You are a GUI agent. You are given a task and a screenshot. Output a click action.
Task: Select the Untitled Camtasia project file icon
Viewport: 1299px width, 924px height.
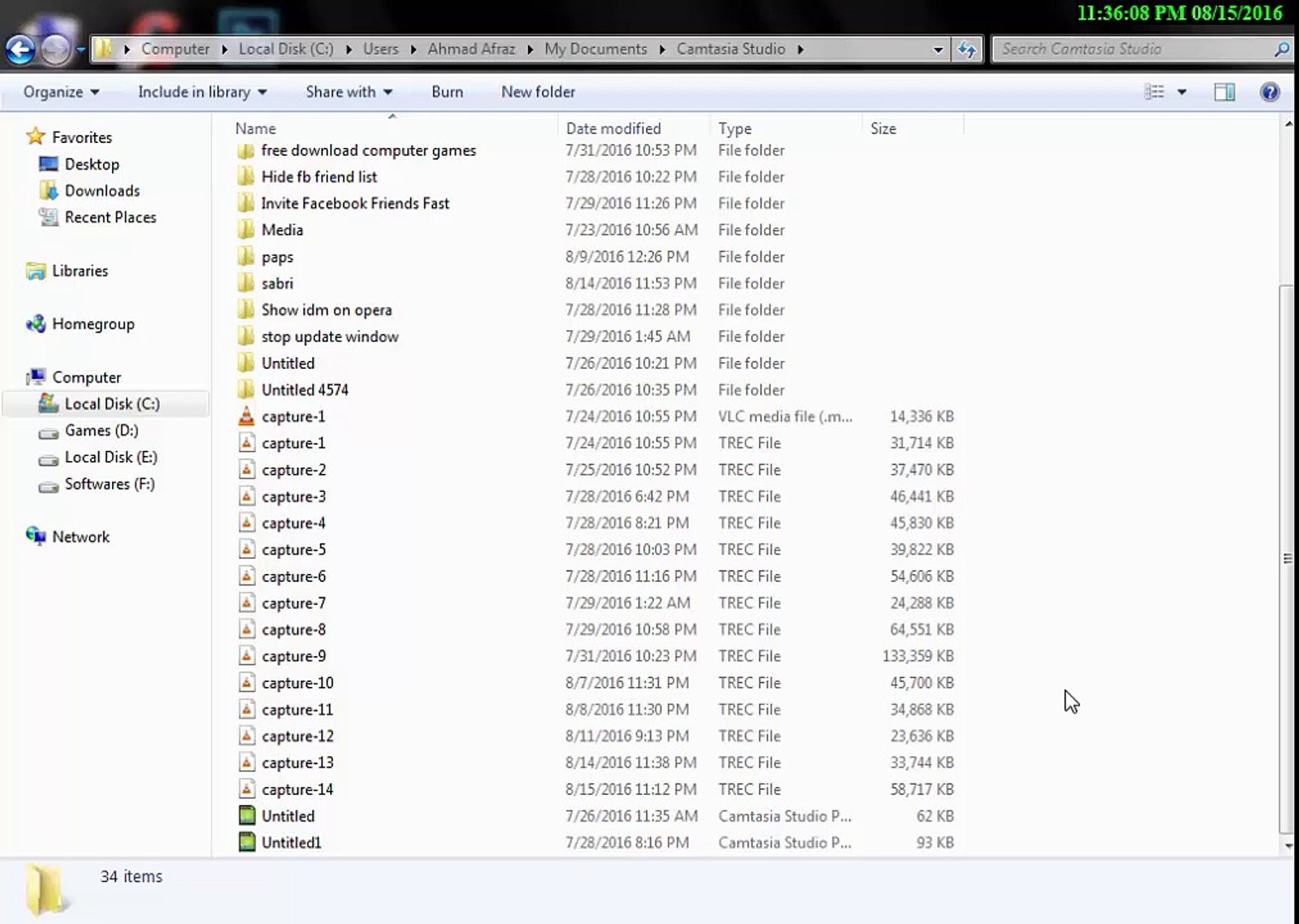tap(246, 816)
